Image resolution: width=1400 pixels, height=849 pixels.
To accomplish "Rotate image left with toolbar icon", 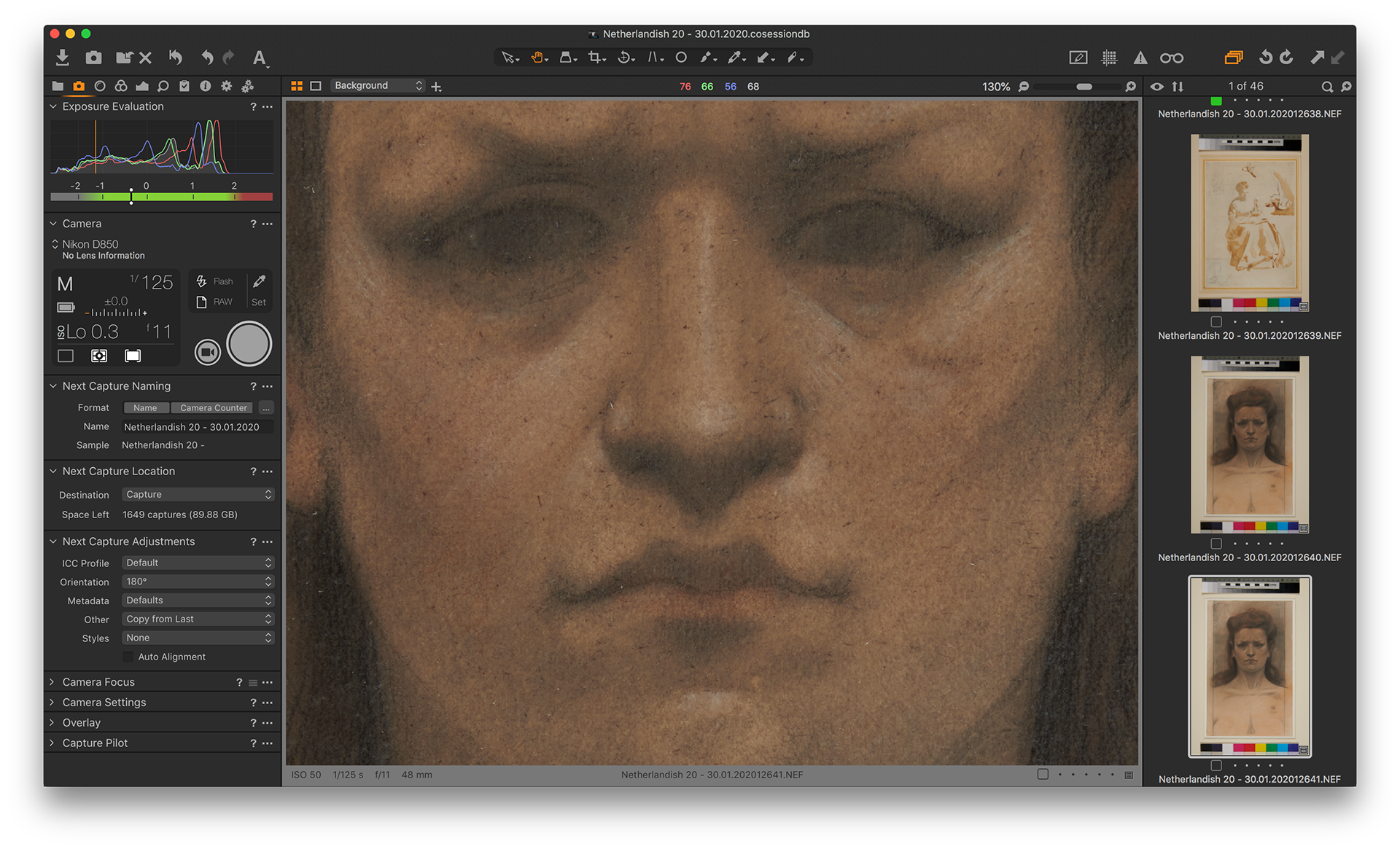I will coord(1266,58).
